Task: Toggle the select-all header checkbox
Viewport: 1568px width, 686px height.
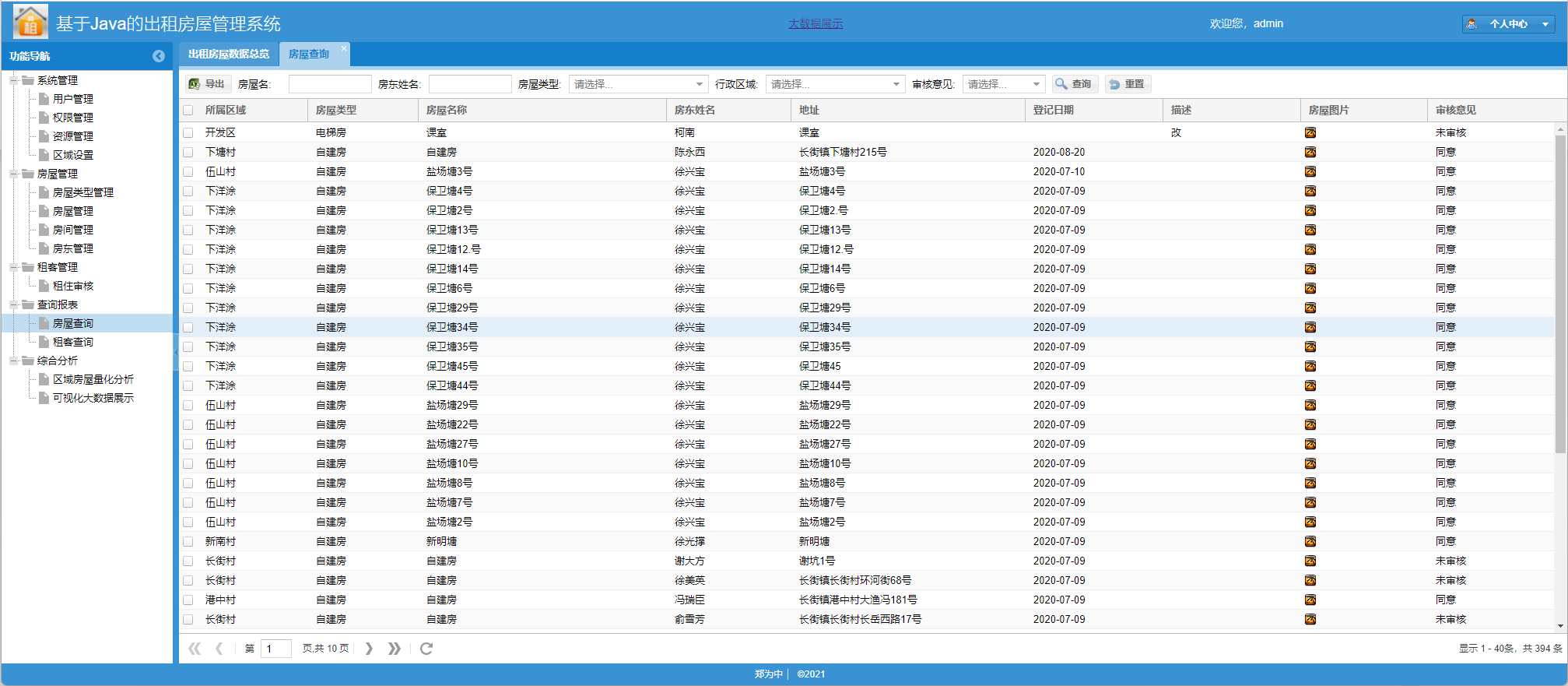Action: (x=188, y=111)
